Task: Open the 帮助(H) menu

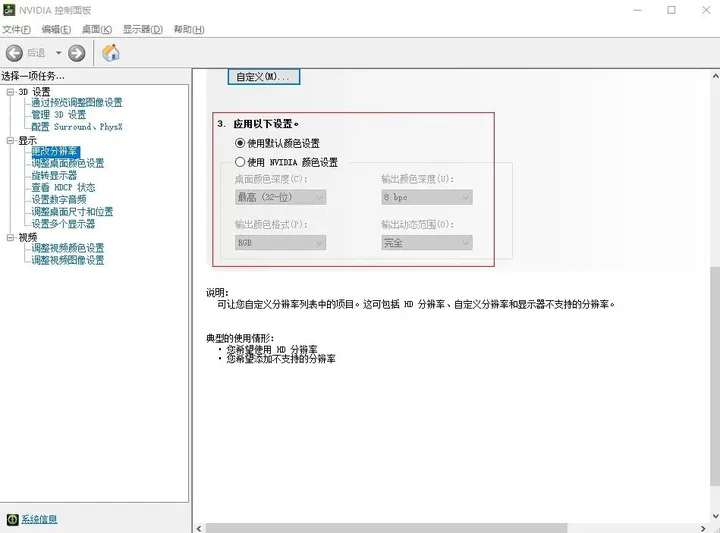Action: 189,29
